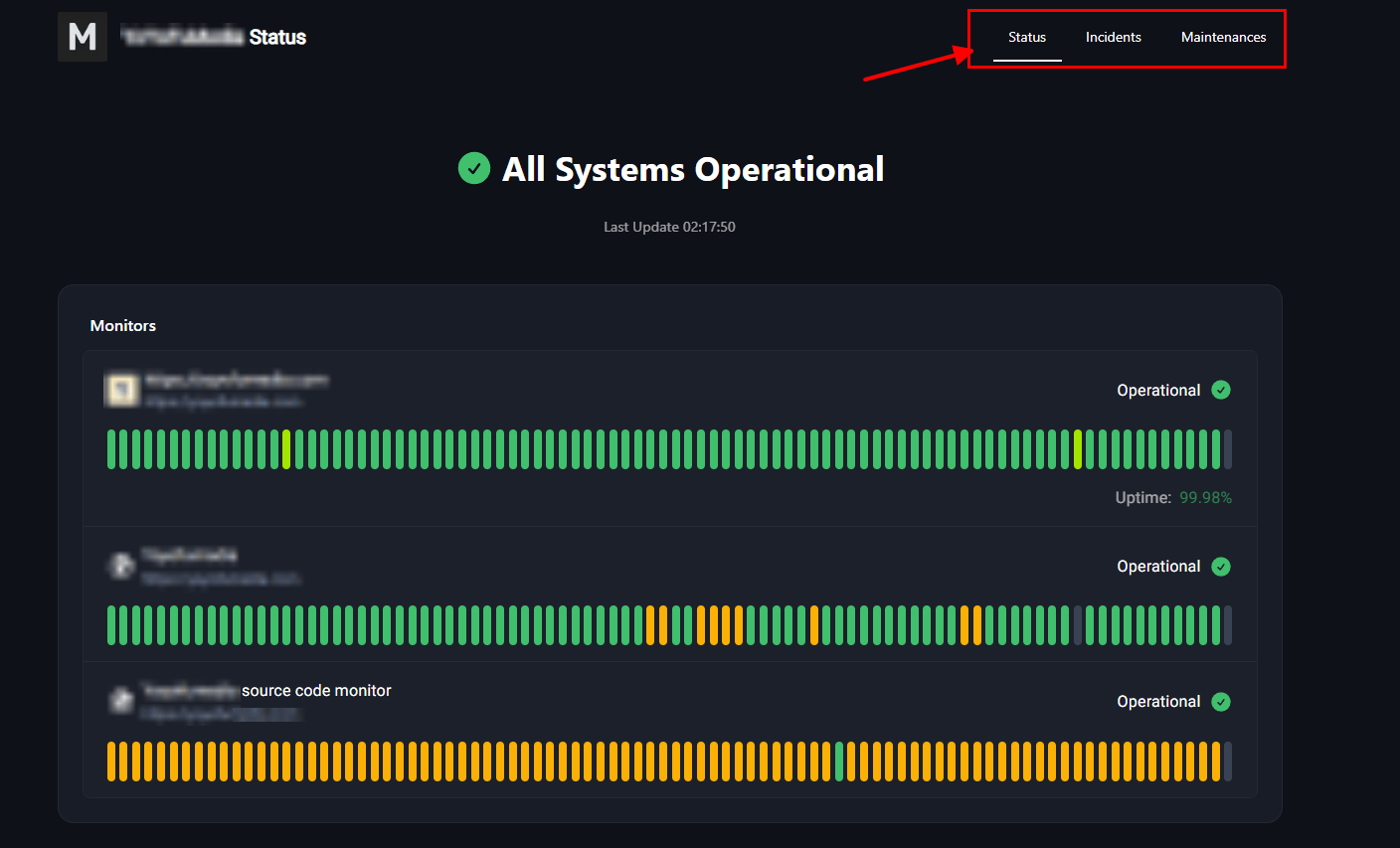Viewport: 1400px width, 848px height.
Task: Click the Operational check badge on first monitor
Action: point(1221,390)
